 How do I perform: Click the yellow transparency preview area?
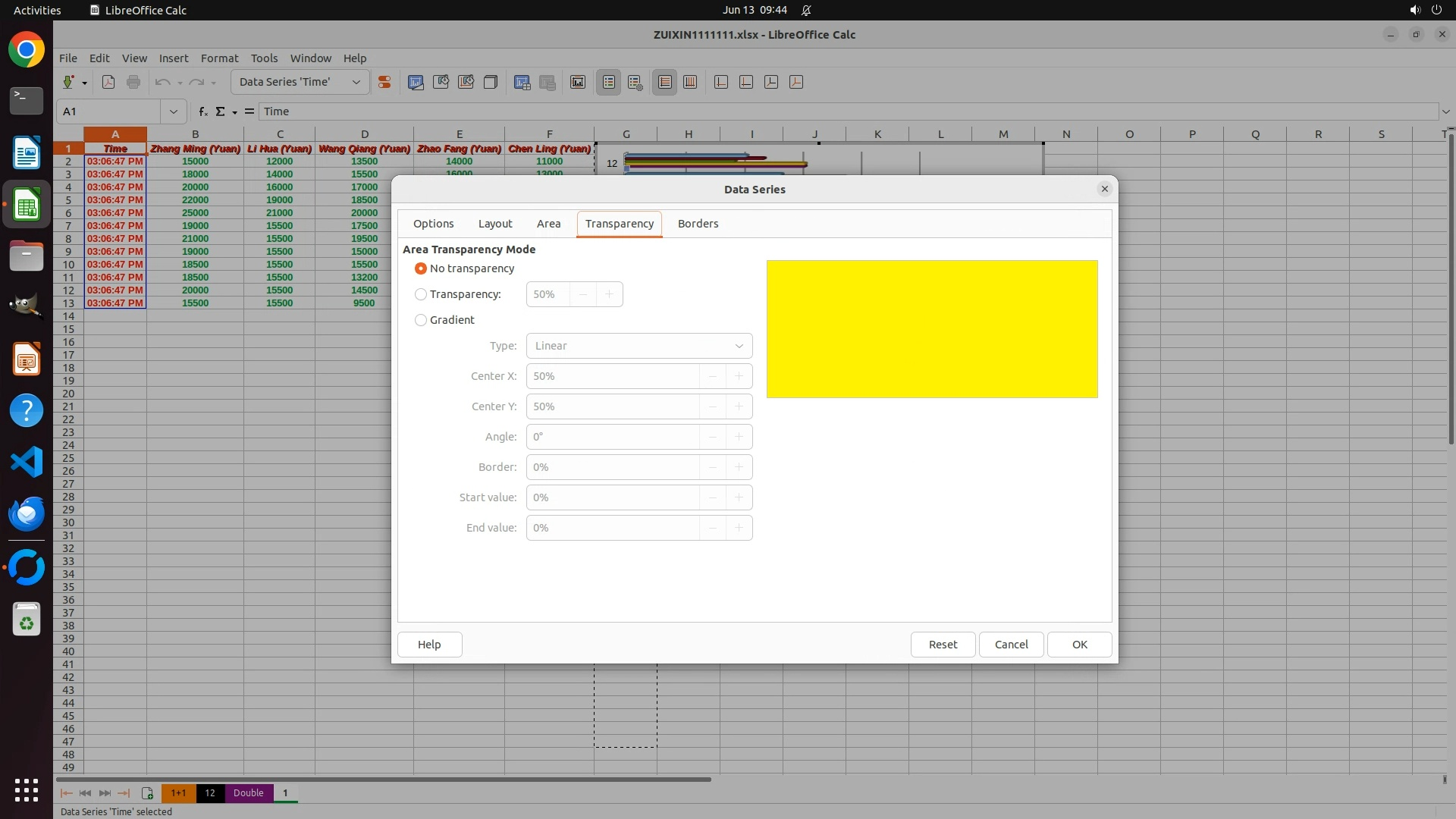click(931, 329)
